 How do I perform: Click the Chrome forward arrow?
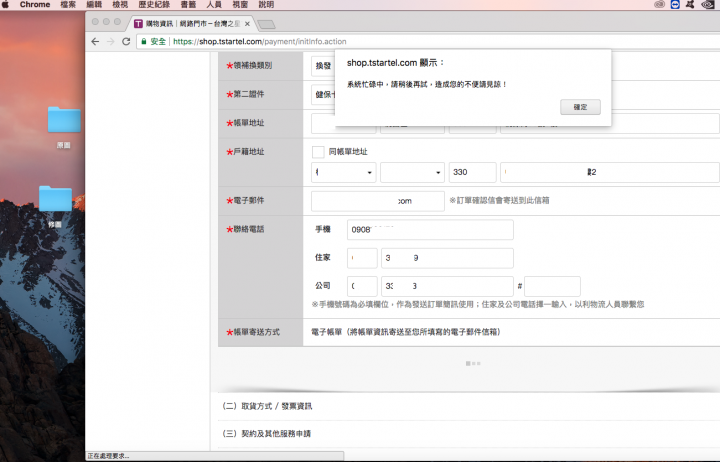[x=111, y=42]
